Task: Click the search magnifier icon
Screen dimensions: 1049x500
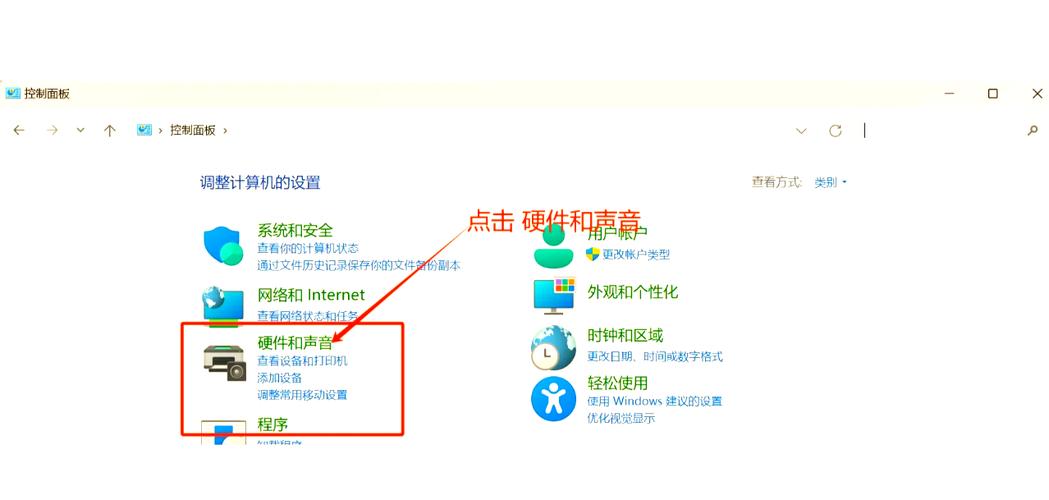Action: pos(1033,131)
